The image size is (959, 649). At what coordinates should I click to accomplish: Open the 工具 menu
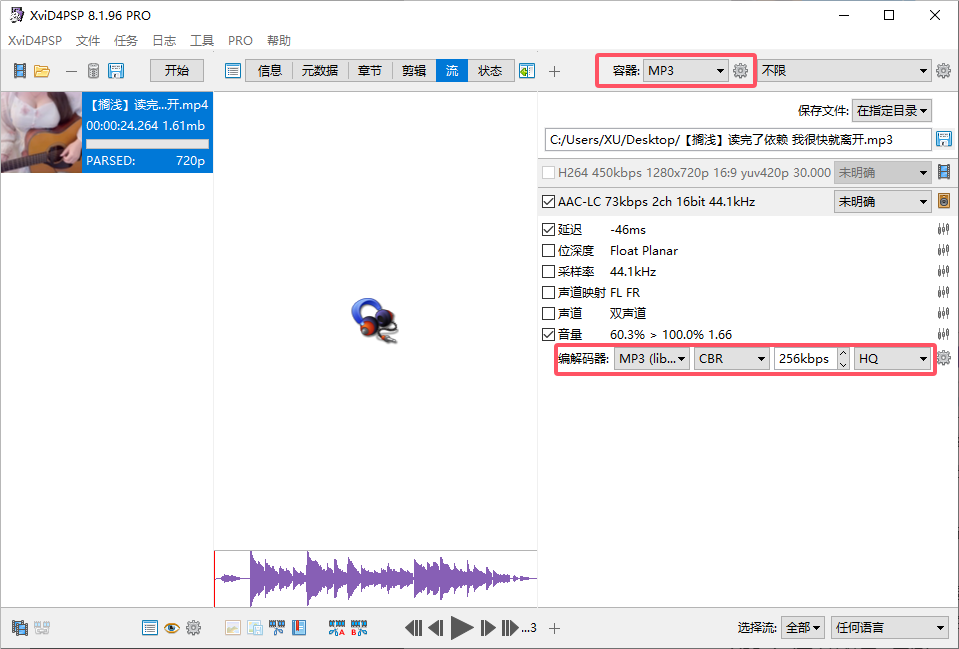click(201, 40)
